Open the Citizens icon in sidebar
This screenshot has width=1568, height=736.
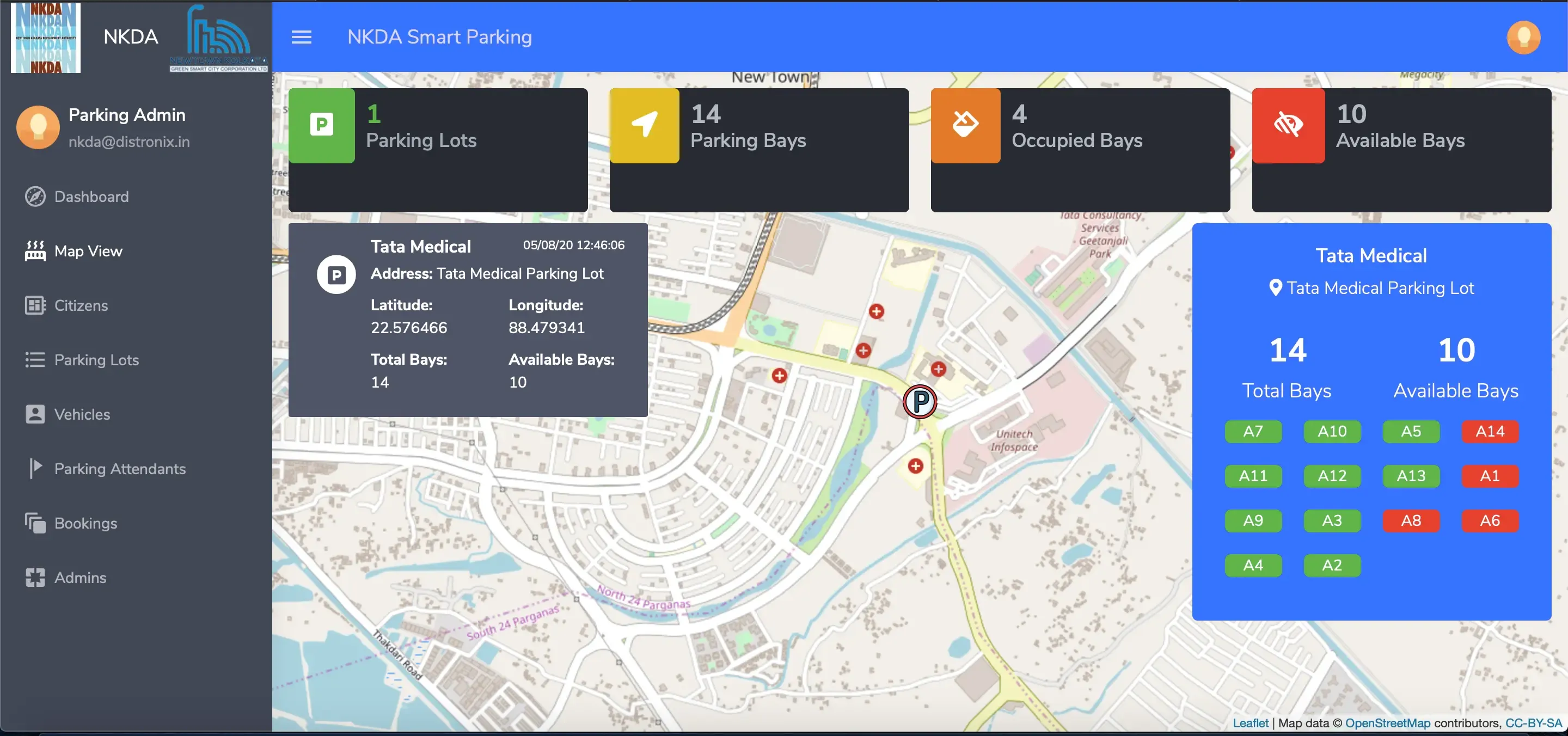(x=35, y=305)
